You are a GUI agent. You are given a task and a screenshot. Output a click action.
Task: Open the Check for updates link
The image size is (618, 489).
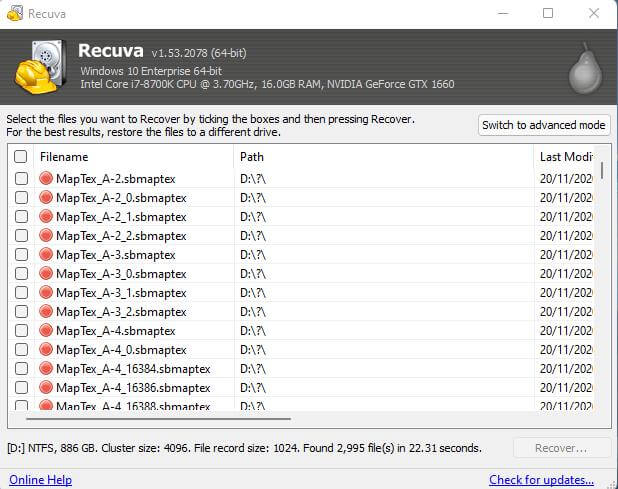point(541,480)
